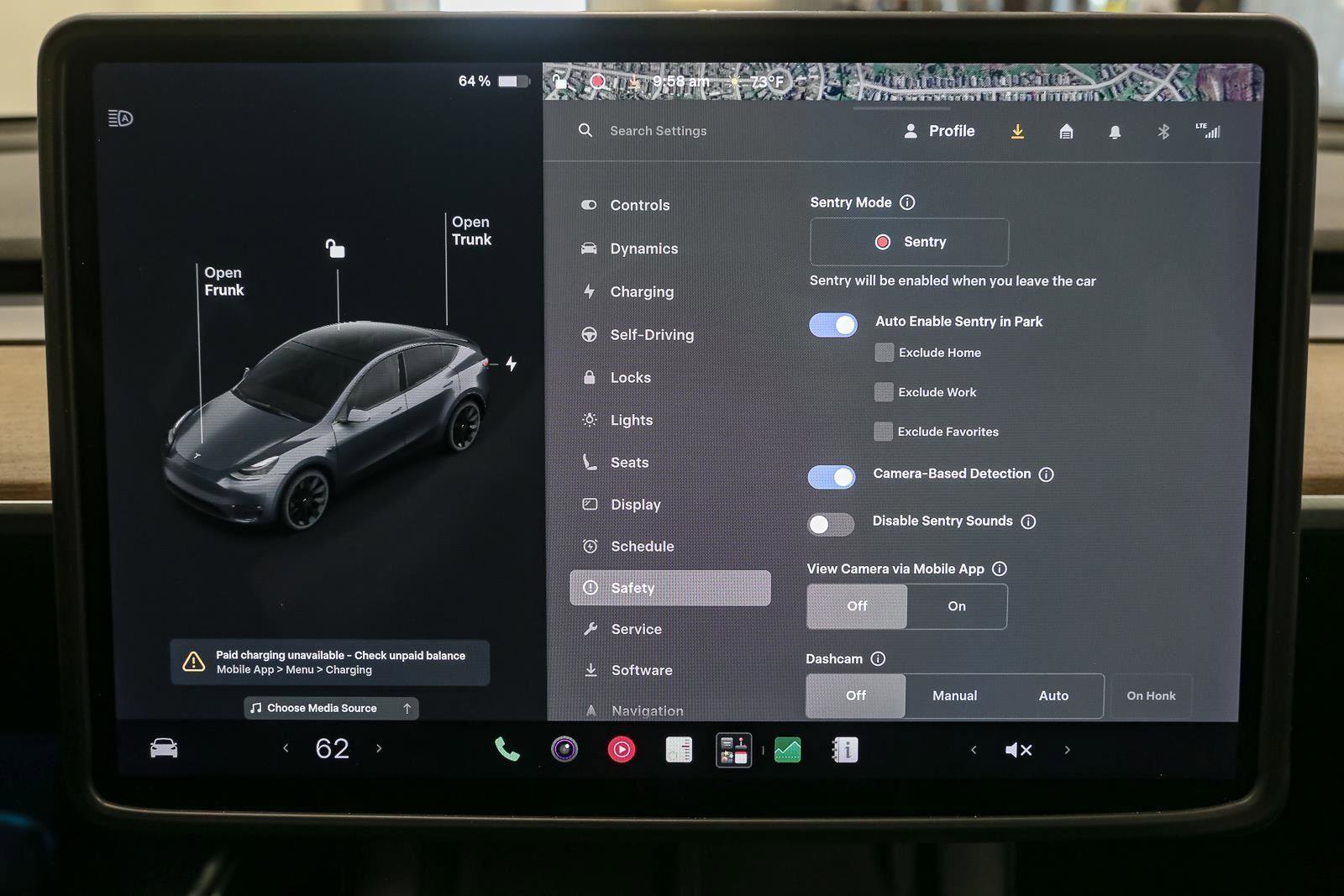Unmute the volume speaker icon
Image resolution: width=1344 pixels, height=896 pixels.
[1018, 750]
